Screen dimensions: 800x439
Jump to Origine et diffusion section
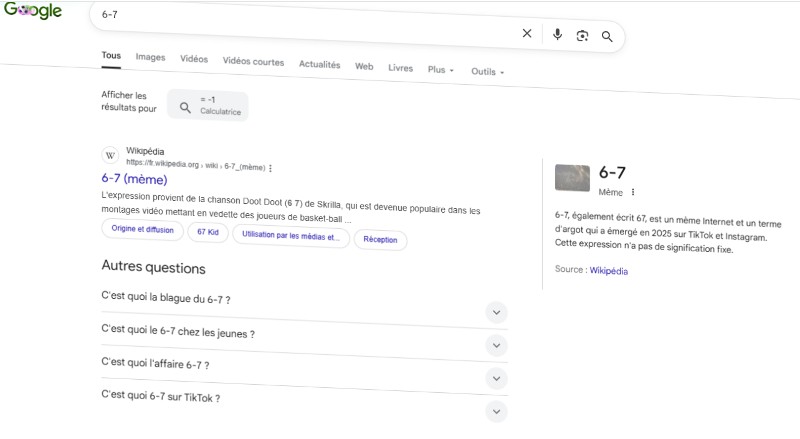[142, 230]
